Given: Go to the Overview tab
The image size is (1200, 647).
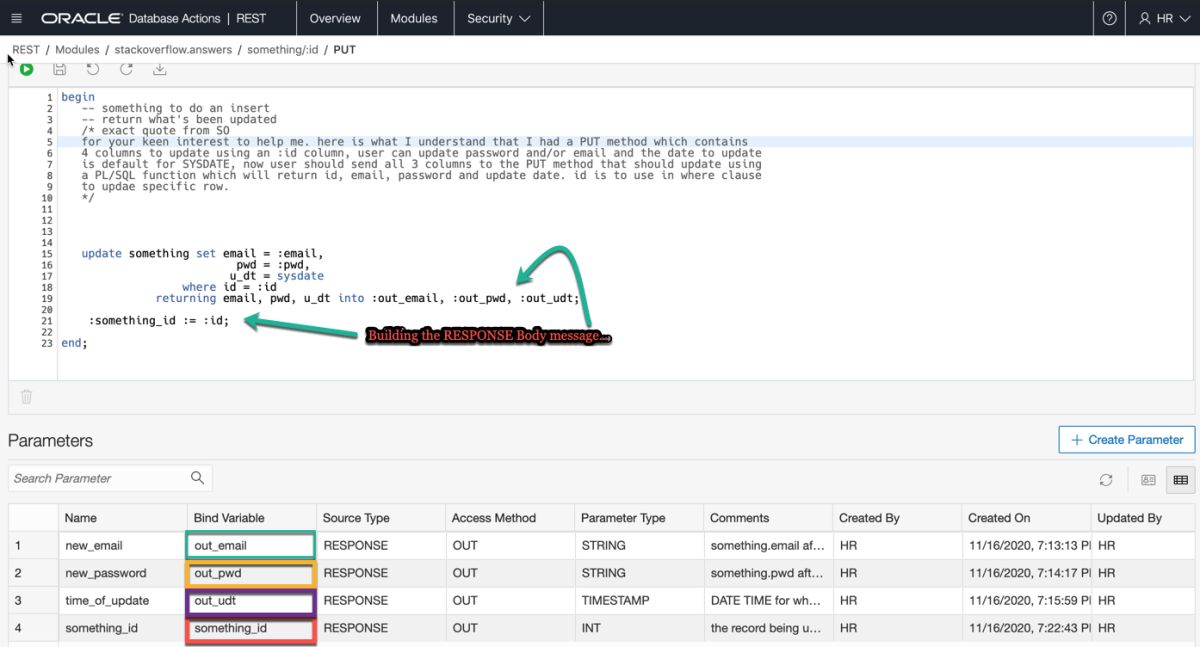Looking at the screenshot, I should 335,18.
